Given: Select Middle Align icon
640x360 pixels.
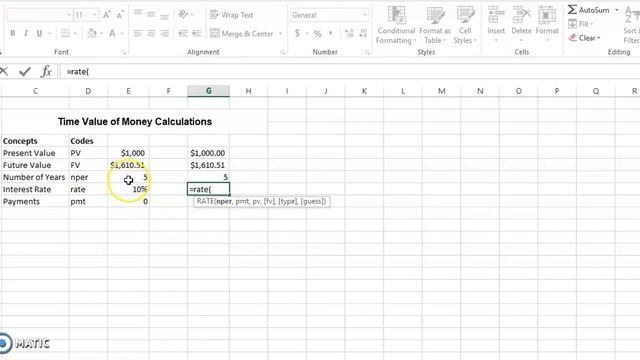Looking at the screenshot, I should (x=151, y=14).
